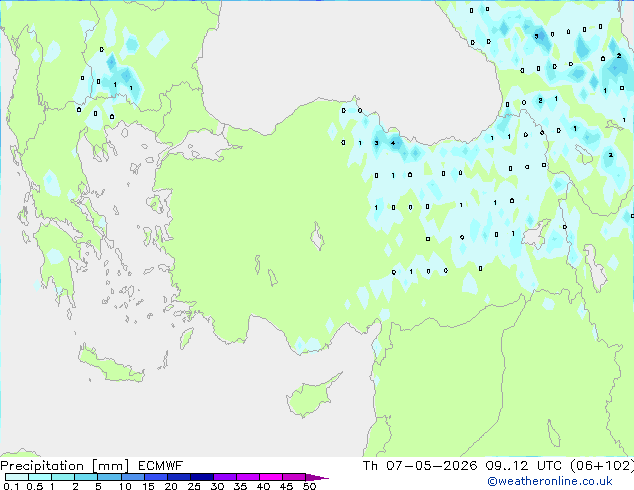Click the (06+102) forecast offset label
Viewport: 634px width, 490px height.
coord(602,466)
